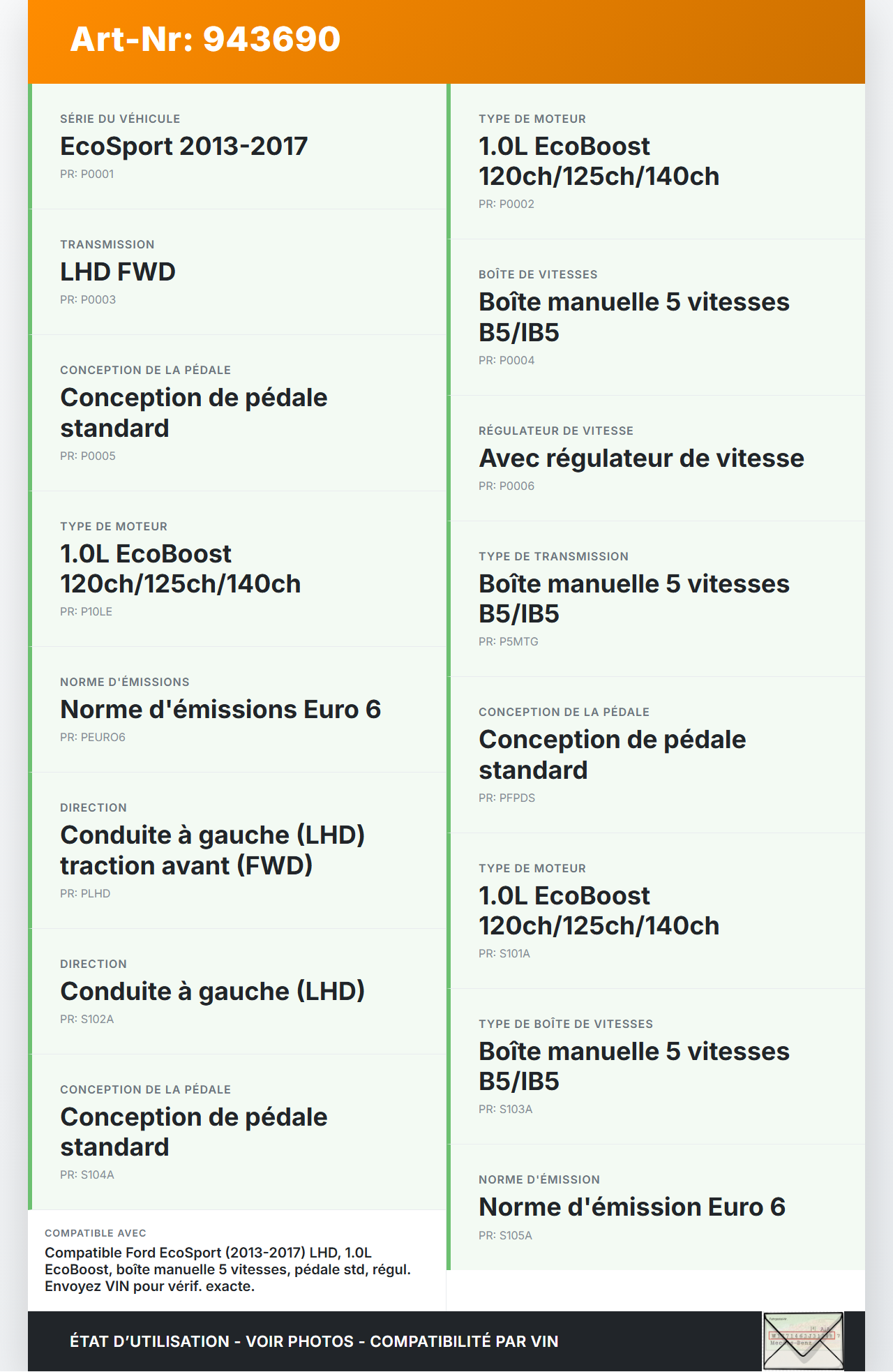This screenshot has width=893, height=1372.
Task: Click the LHD FWD transmission entry
Action: (239, 272)
